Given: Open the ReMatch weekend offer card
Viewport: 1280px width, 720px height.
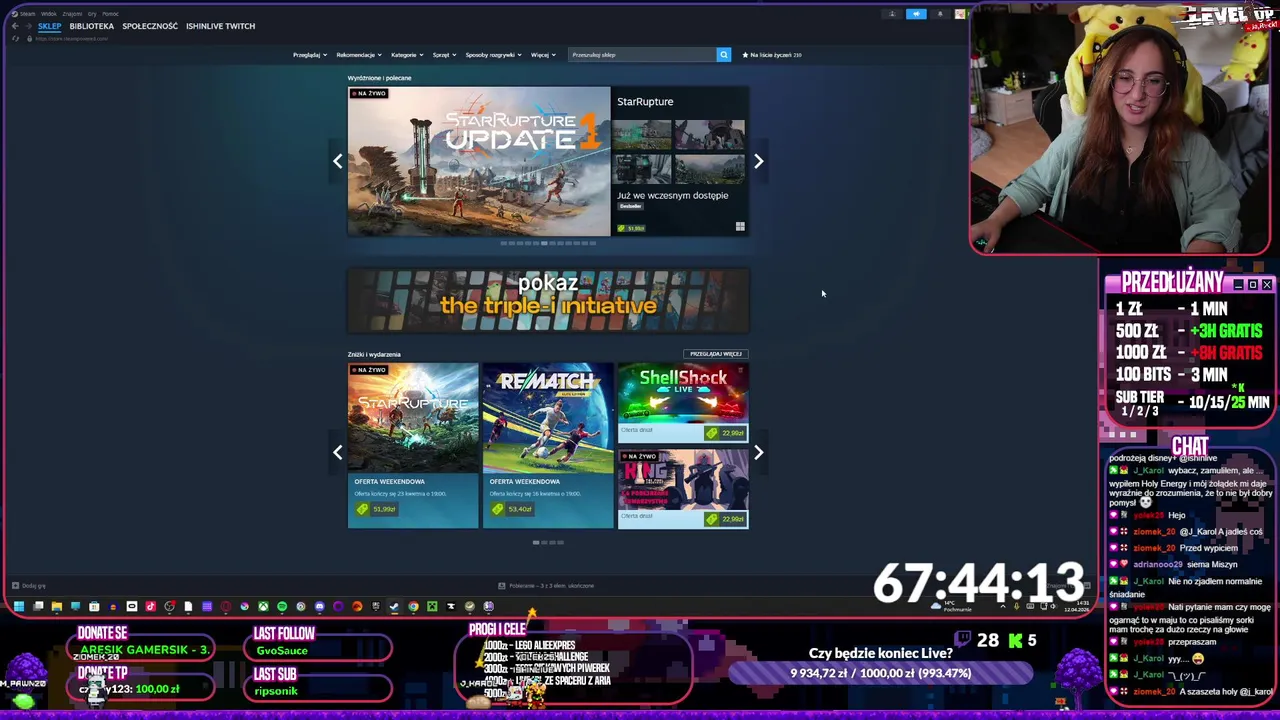Looking at the screenshot, I should coord(548,446).
